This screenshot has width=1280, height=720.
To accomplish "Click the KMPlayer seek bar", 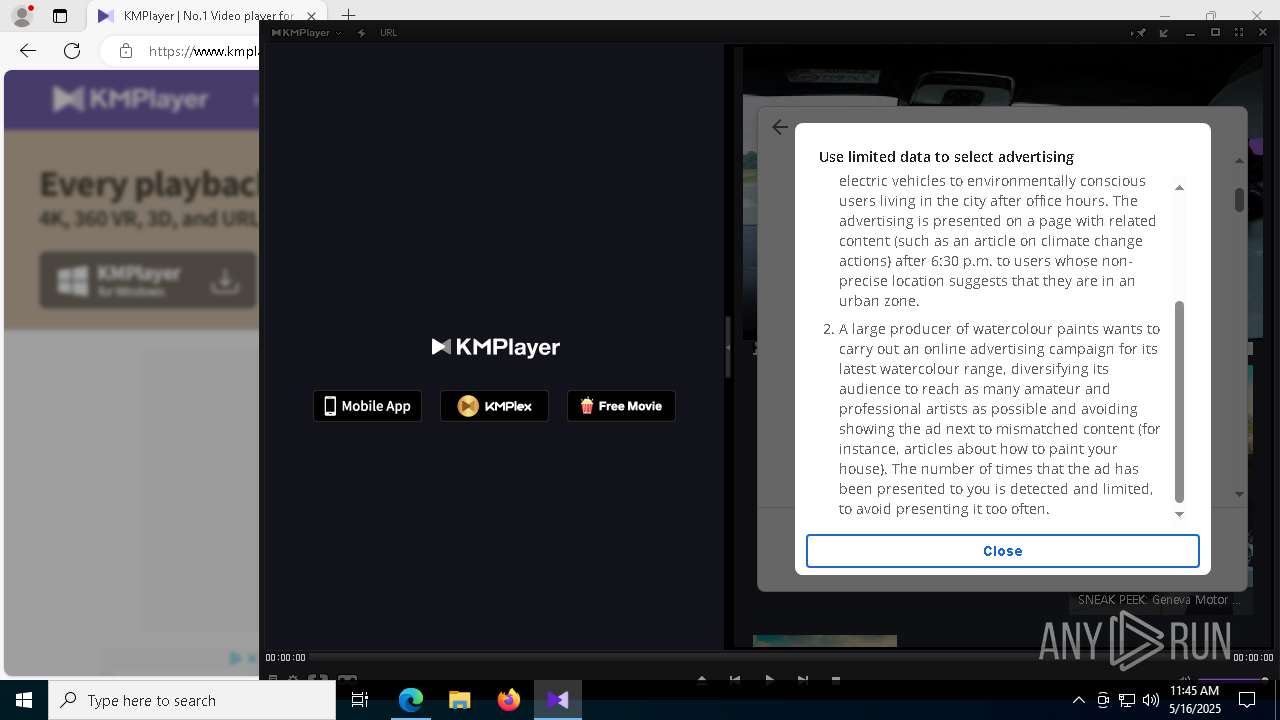I will 768,657.
